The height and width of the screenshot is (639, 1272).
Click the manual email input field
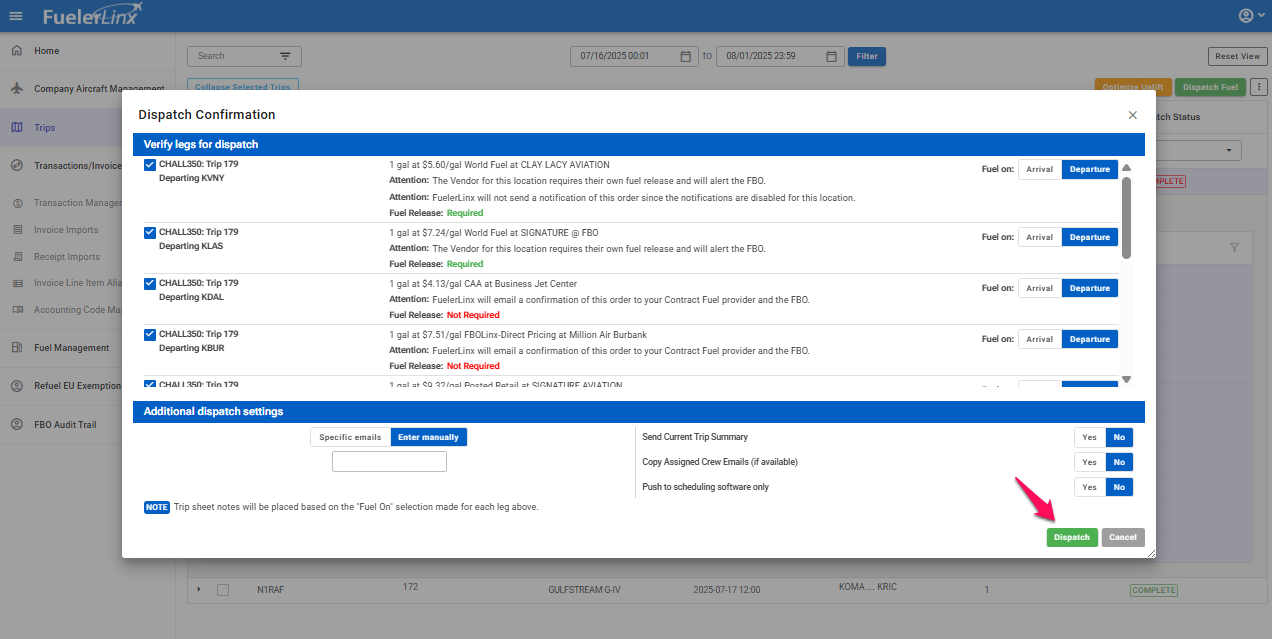coord(389,461)
